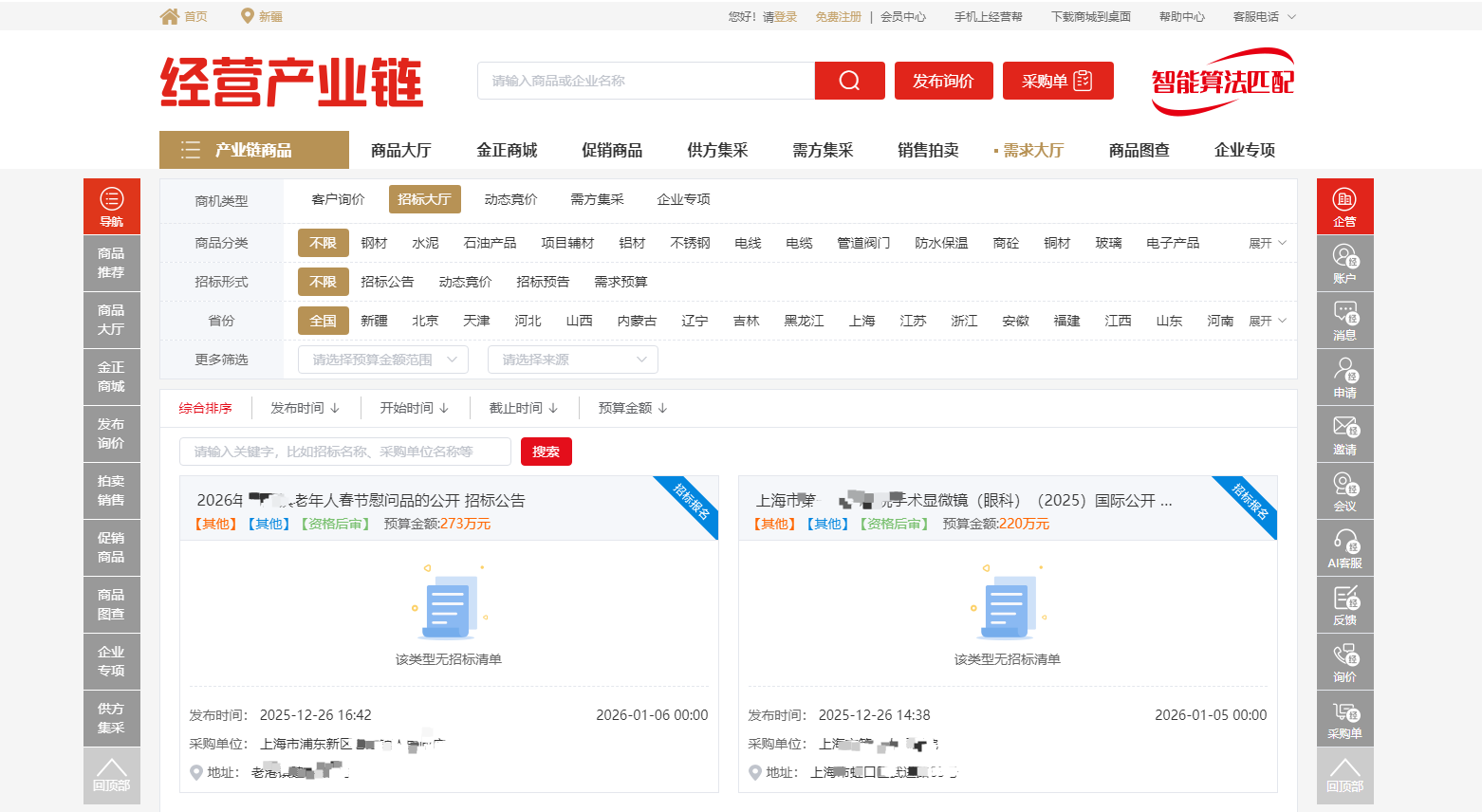Screen dimensions: 1482x812
Task: Go to 商品大厅 in main navigation
Action: point(401,150)
